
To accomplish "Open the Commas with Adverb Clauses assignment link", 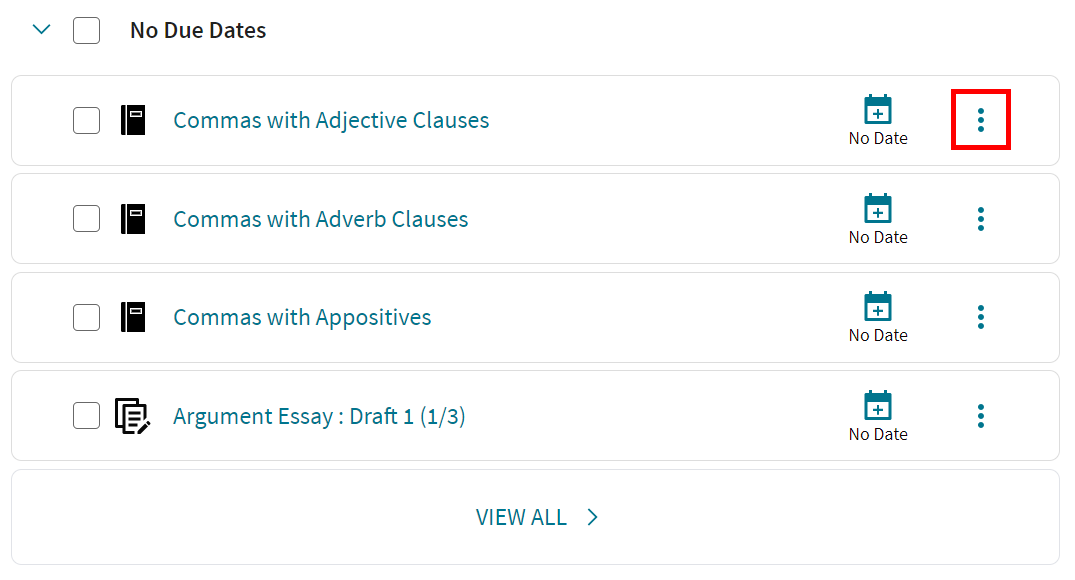I will tap(320, 218).
